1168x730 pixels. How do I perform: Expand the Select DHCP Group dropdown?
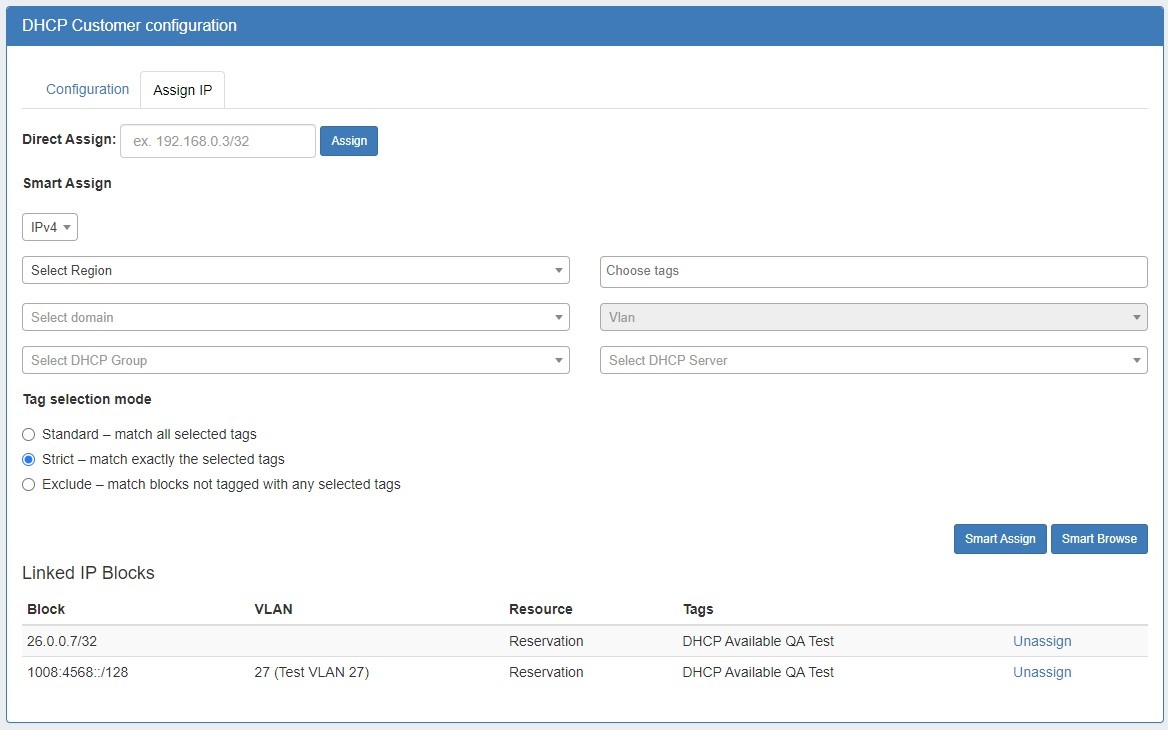pos(295,360)
